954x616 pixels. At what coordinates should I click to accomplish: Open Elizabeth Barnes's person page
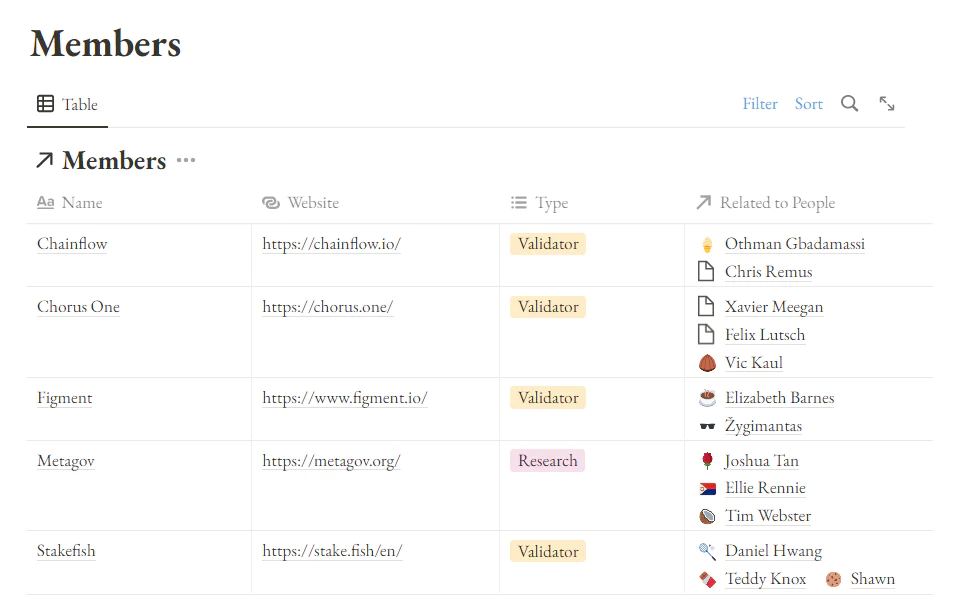click(779, 398)
